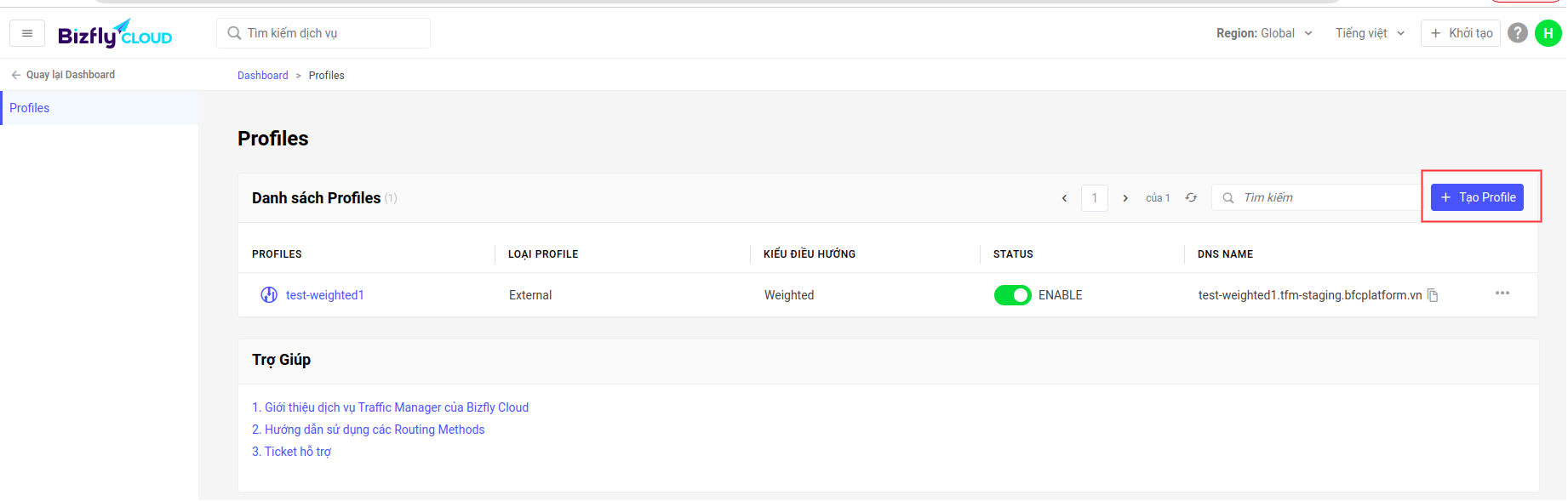
Task: Open the Khởi tạo create menu
Action: pos(1461,33)
